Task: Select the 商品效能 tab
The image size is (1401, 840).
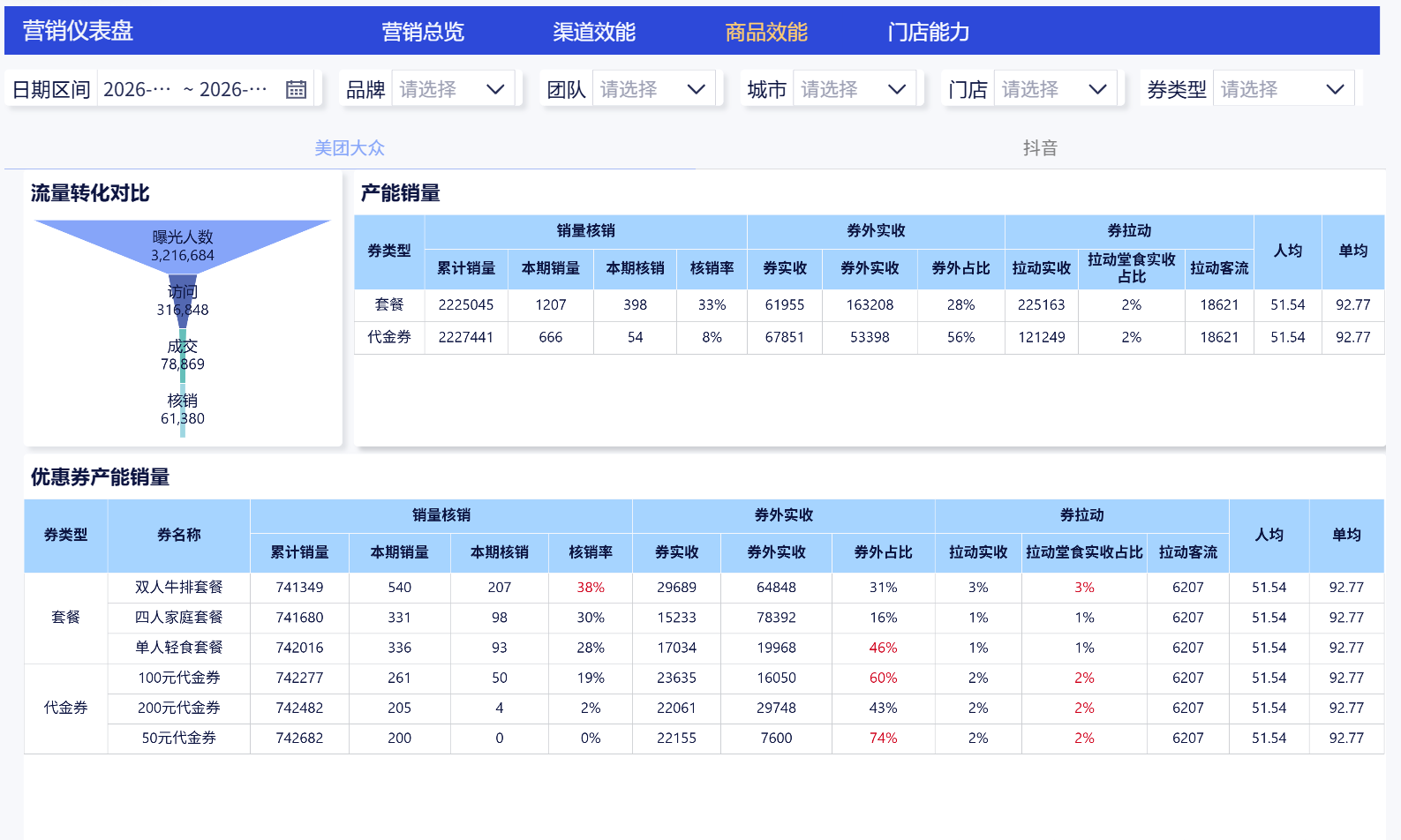Action: tap(766, 32)
